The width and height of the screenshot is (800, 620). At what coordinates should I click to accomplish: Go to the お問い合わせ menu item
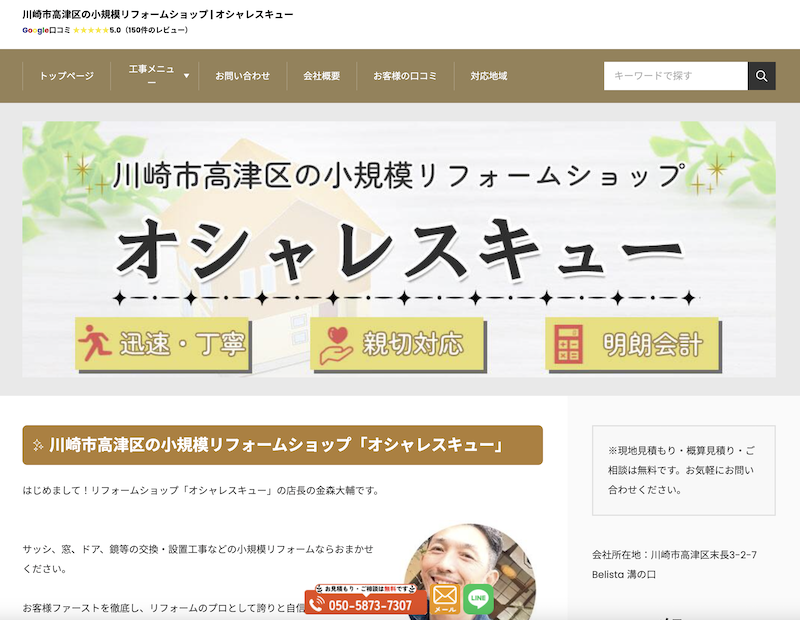click(242, 76)
